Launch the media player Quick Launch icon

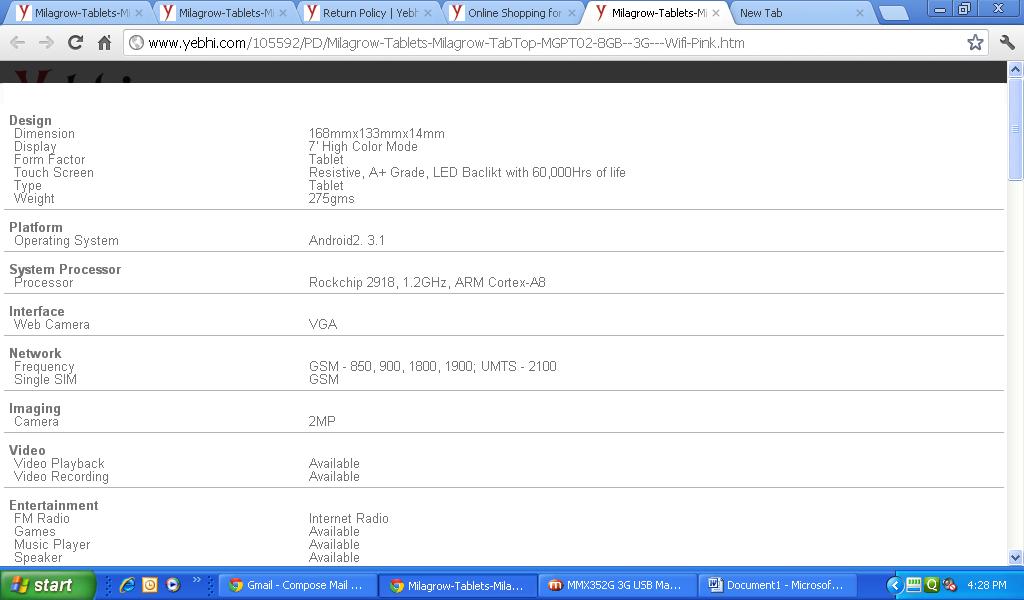click(x=172, y=585)
